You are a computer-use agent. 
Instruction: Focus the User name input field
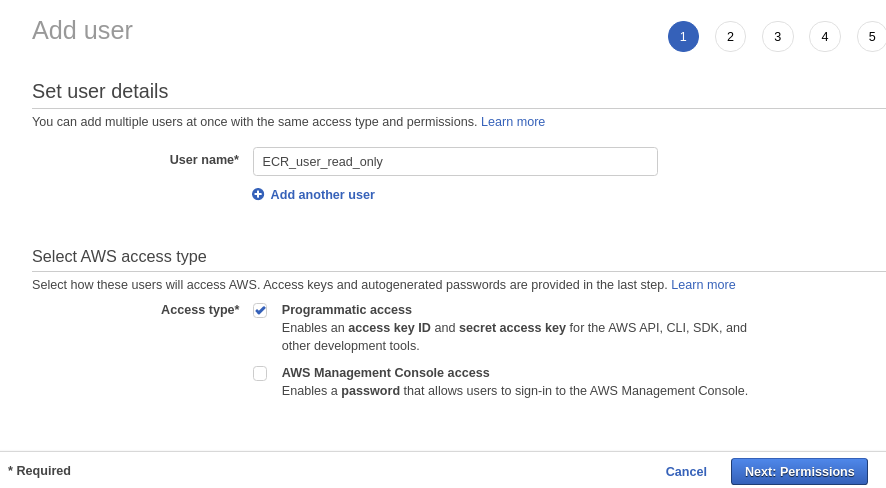coord(455,162)
